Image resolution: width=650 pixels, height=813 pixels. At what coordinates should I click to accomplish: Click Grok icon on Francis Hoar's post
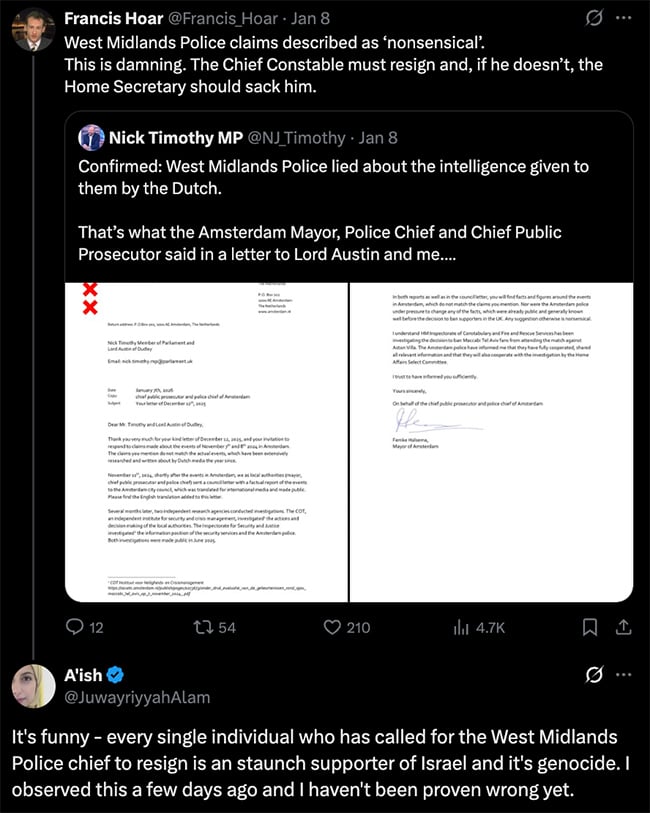click(x=594, y=19)
